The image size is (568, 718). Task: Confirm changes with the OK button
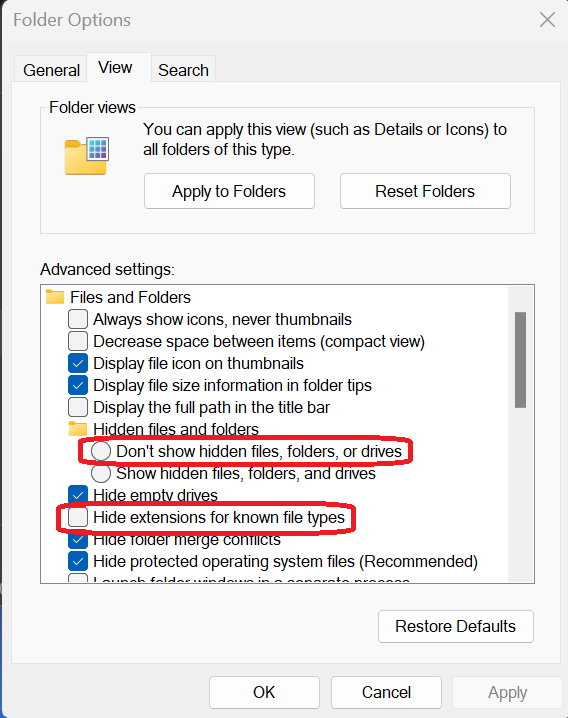pos(264,692)
